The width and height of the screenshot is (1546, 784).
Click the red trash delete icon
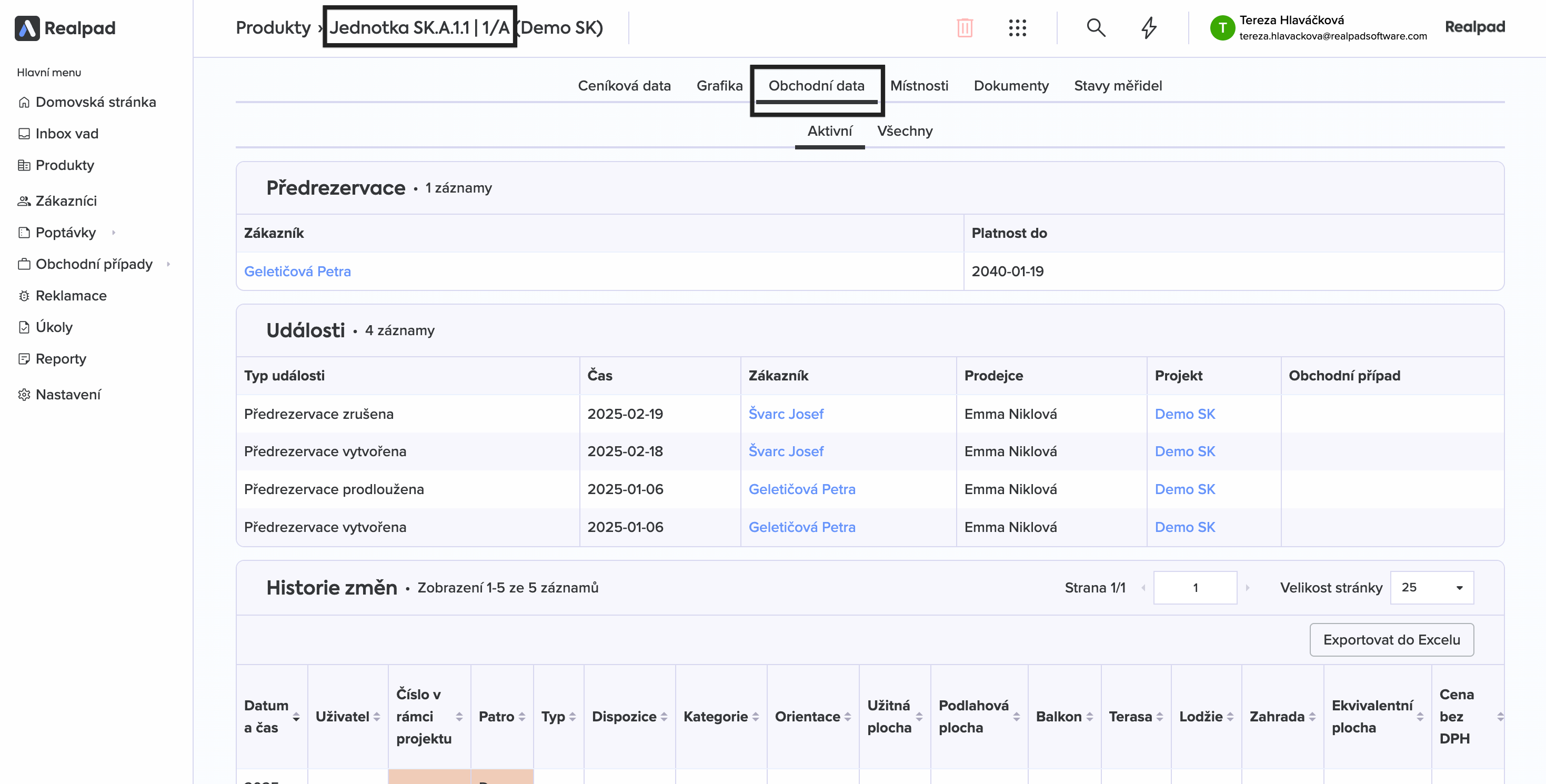(964, 27)
